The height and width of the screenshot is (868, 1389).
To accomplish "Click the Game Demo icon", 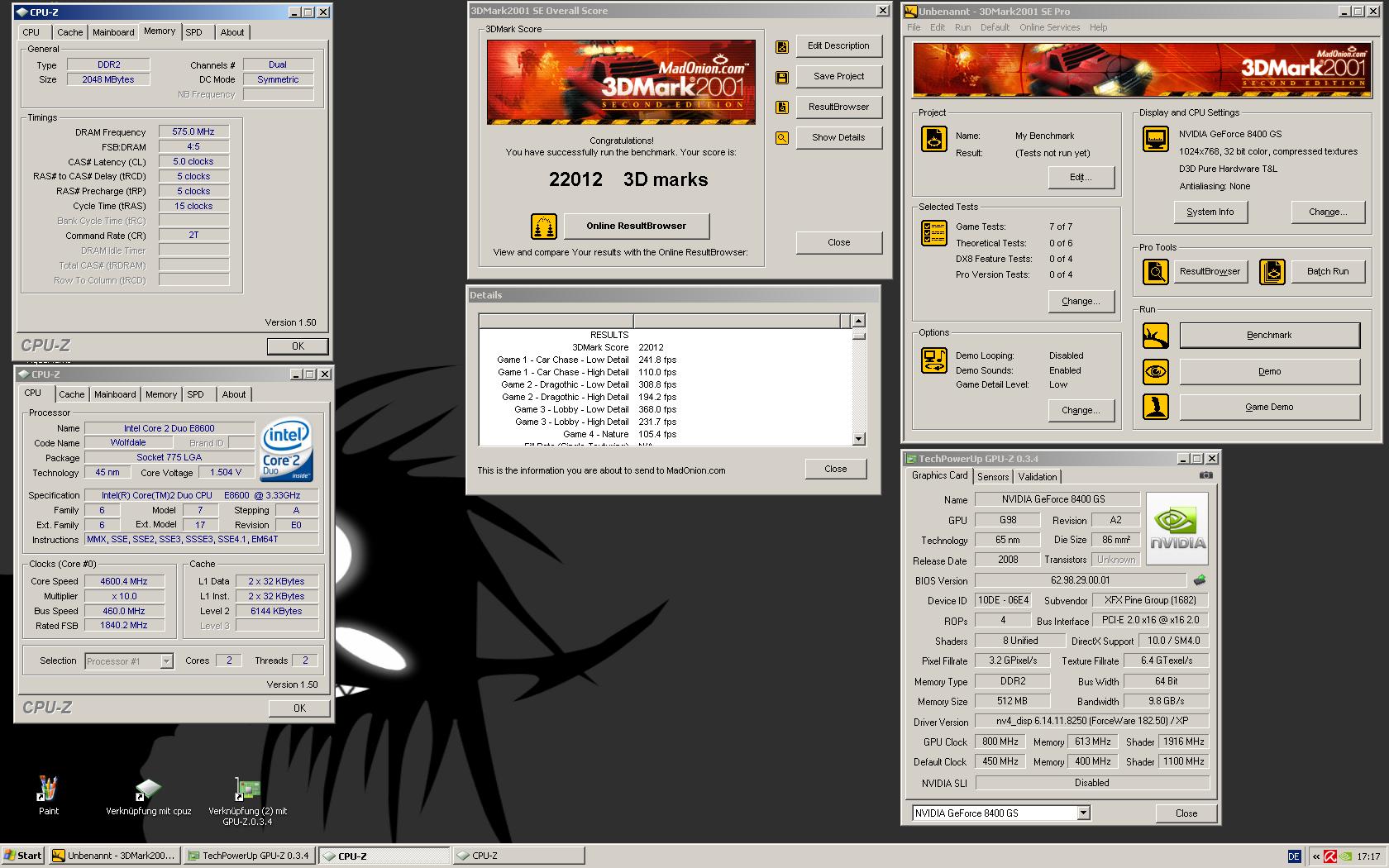I will (1155, 407).
